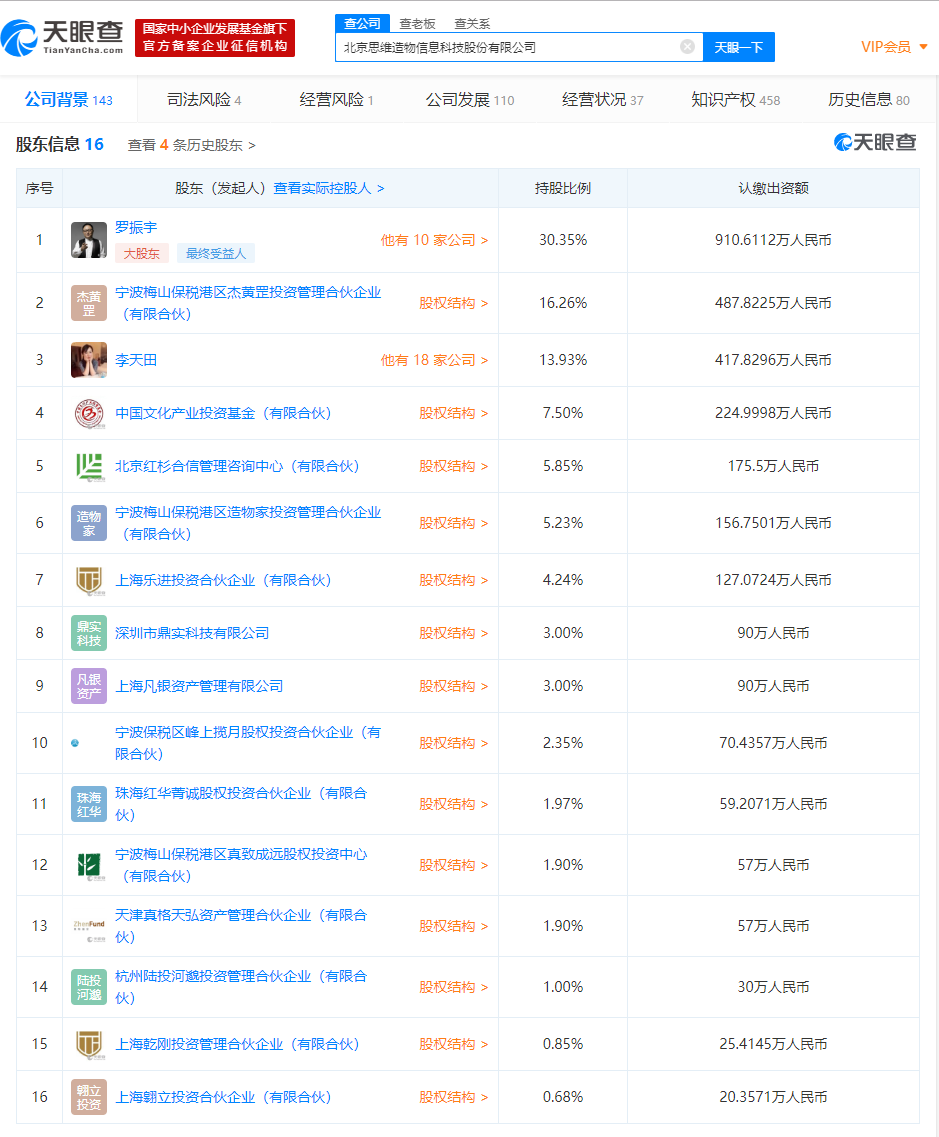Click the 鼎实科技 logo in row 8
Viewport: 939px width, 1137px height.
point(88,632)
